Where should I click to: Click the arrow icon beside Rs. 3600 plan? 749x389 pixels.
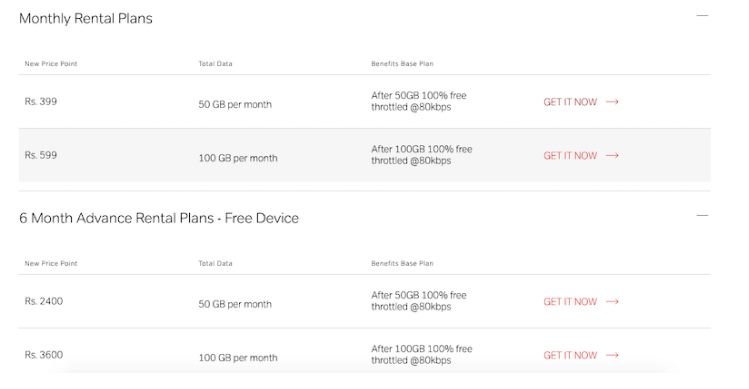[x=612, y=355]
